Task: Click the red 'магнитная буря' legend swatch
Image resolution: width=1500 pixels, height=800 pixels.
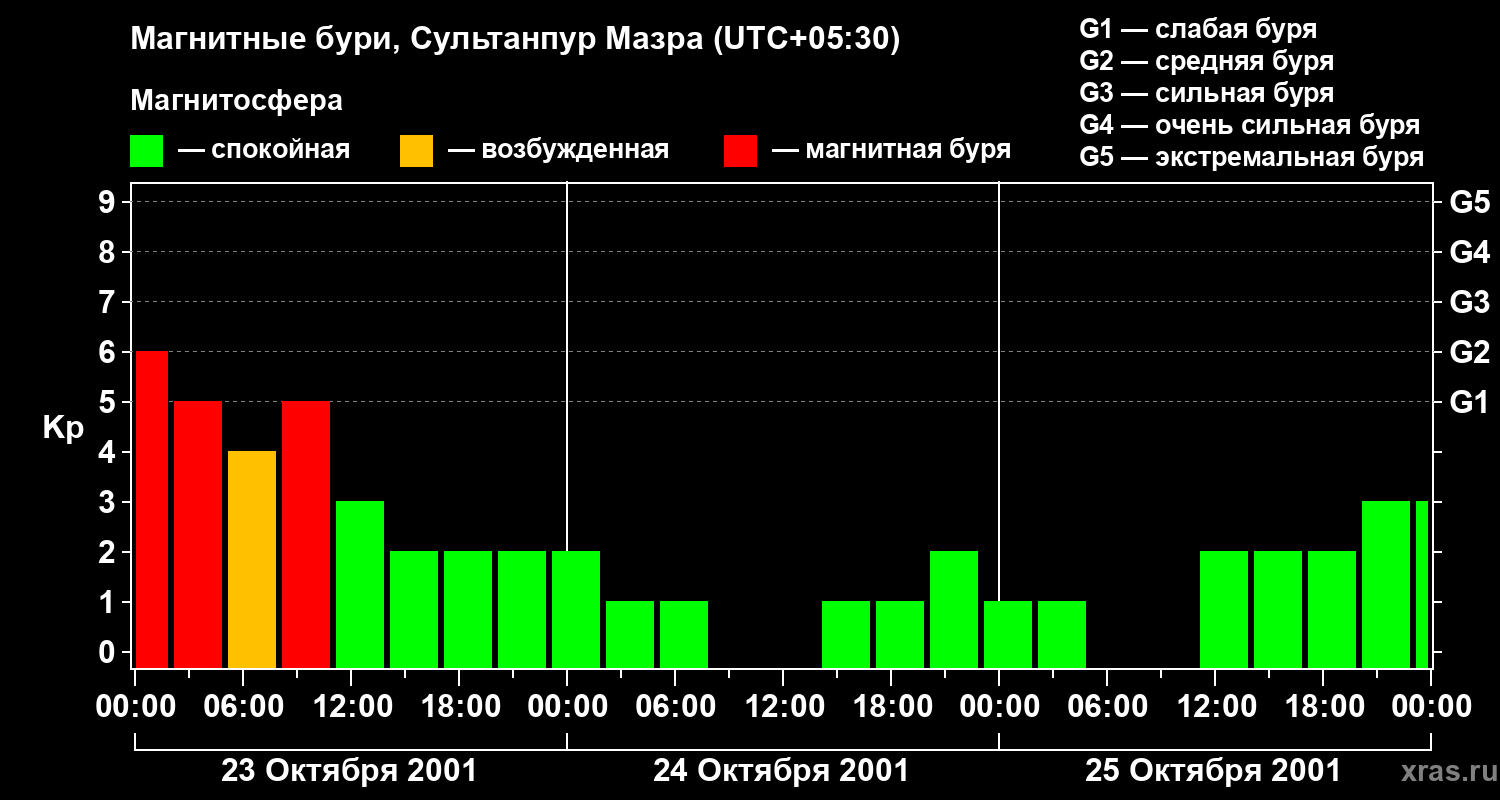Action: [740, 151]
